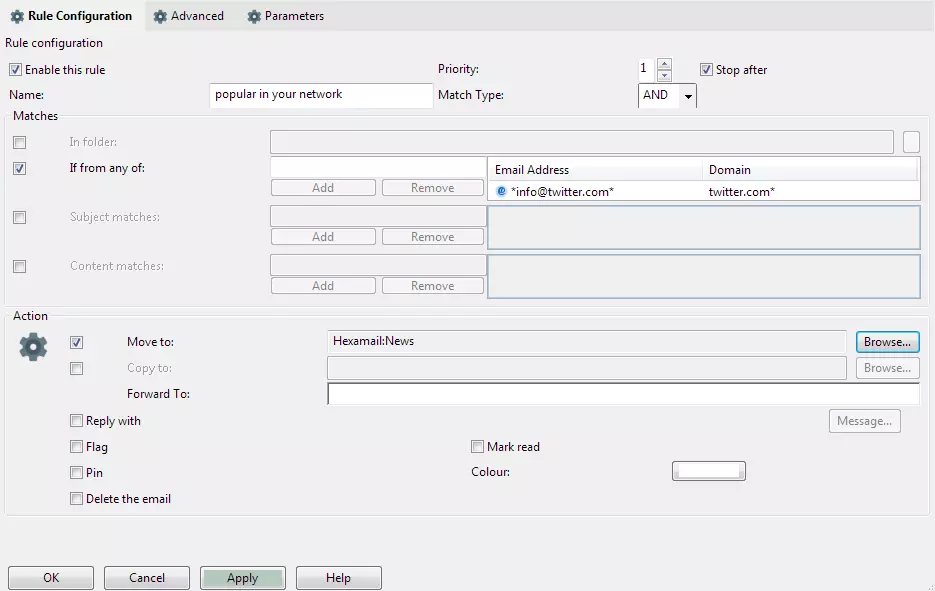Disable the Enable this rule checkbox
The width and height of the screenshot is (935, 591).
tap(15, 70)
